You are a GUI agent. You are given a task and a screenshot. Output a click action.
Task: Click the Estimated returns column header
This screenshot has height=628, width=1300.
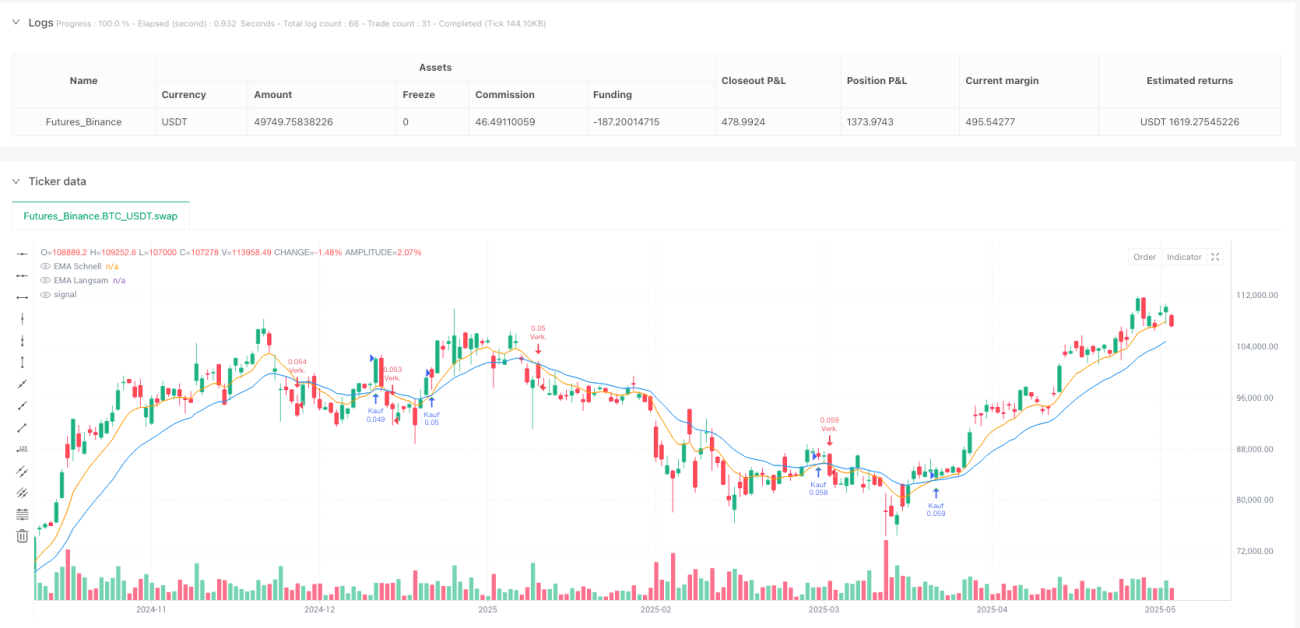1189,81
